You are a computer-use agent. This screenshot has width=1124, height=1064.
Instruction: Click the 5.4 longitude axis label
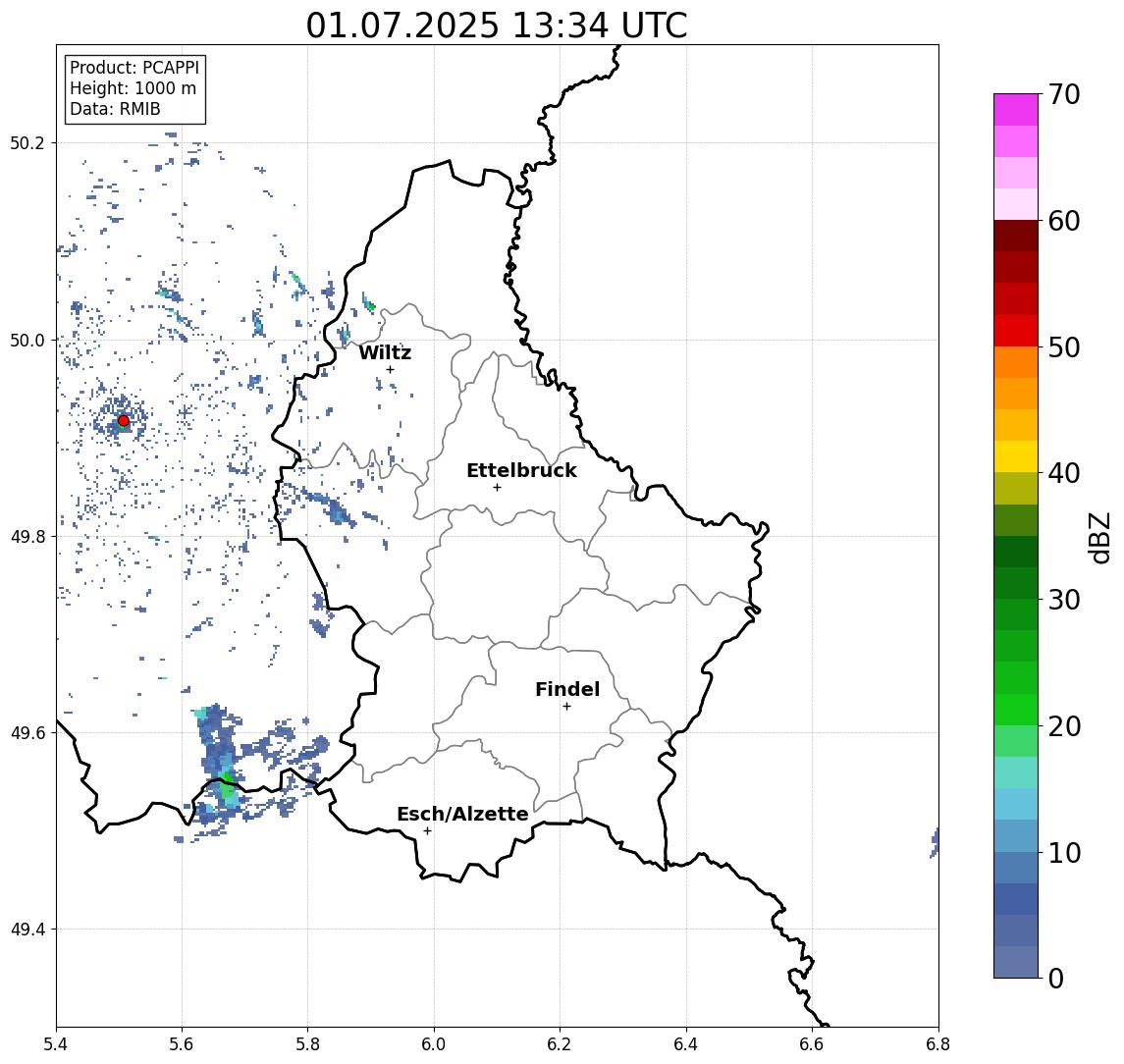click(x=56, y=1044)
